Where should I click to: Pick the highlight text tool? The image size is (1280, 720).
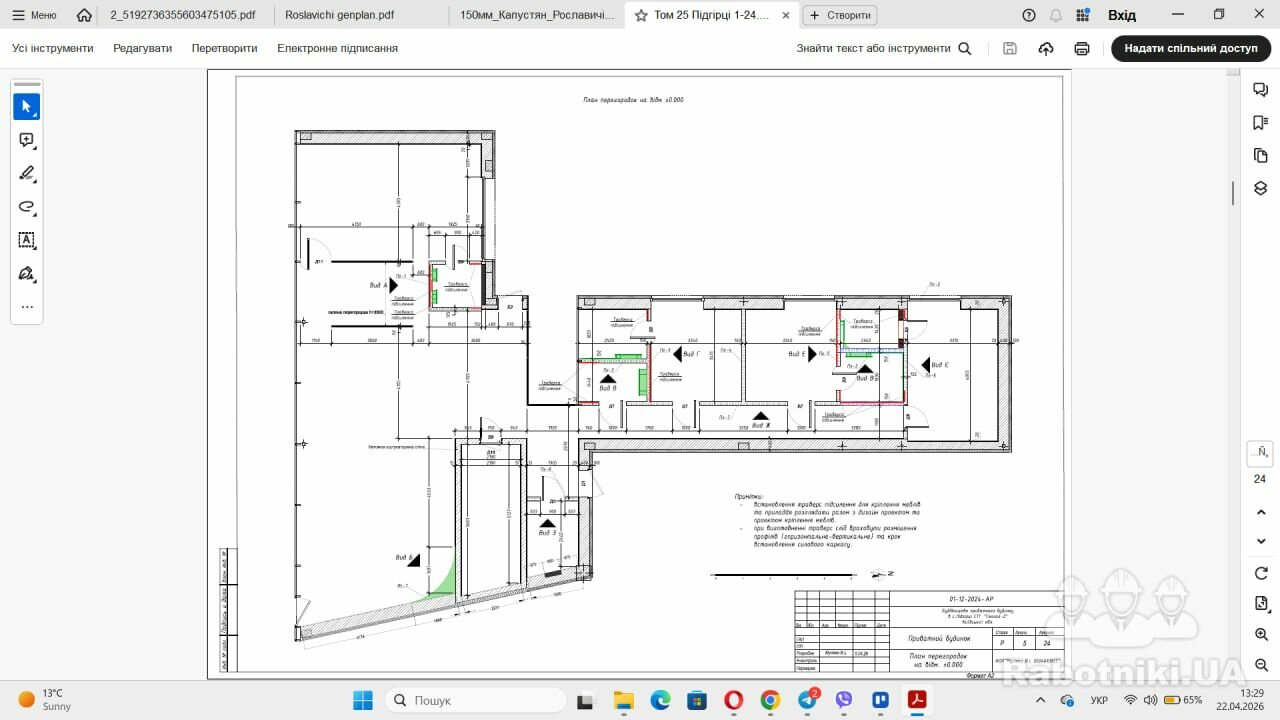pyautogui.click(x=27, y=173)
